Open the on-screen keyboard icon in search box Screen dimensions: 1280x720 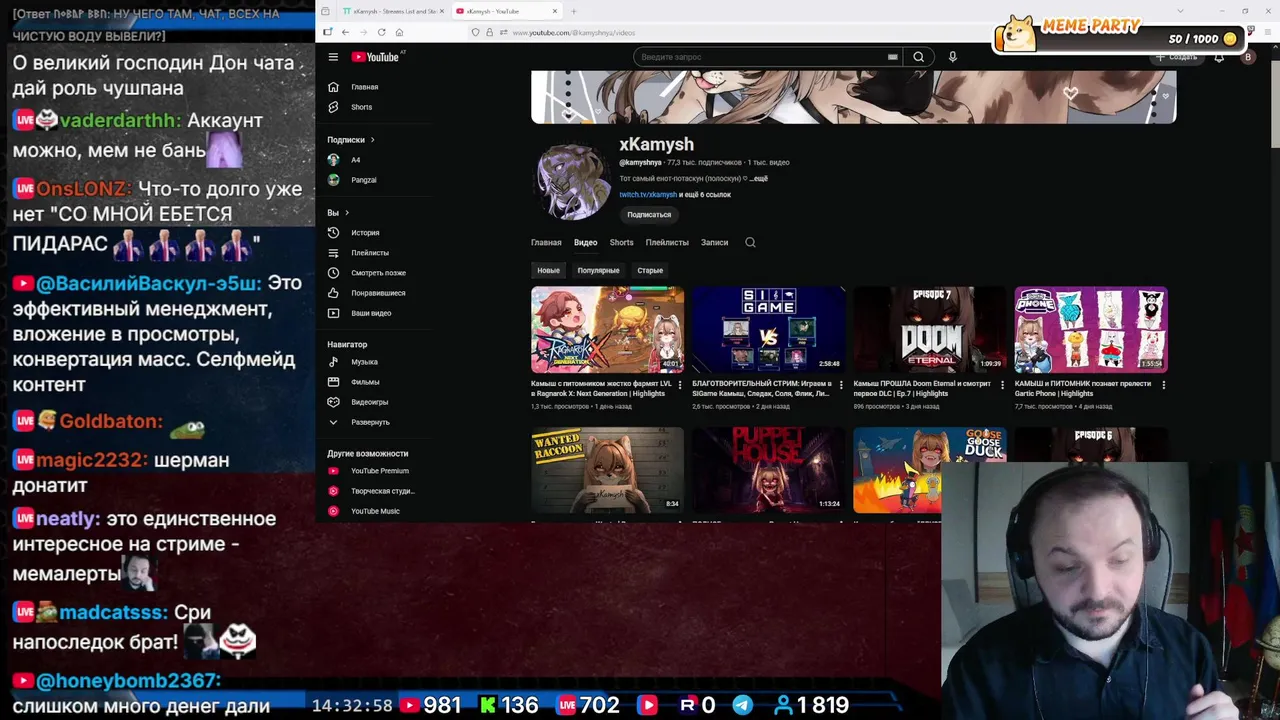click(x=892, y=57)
